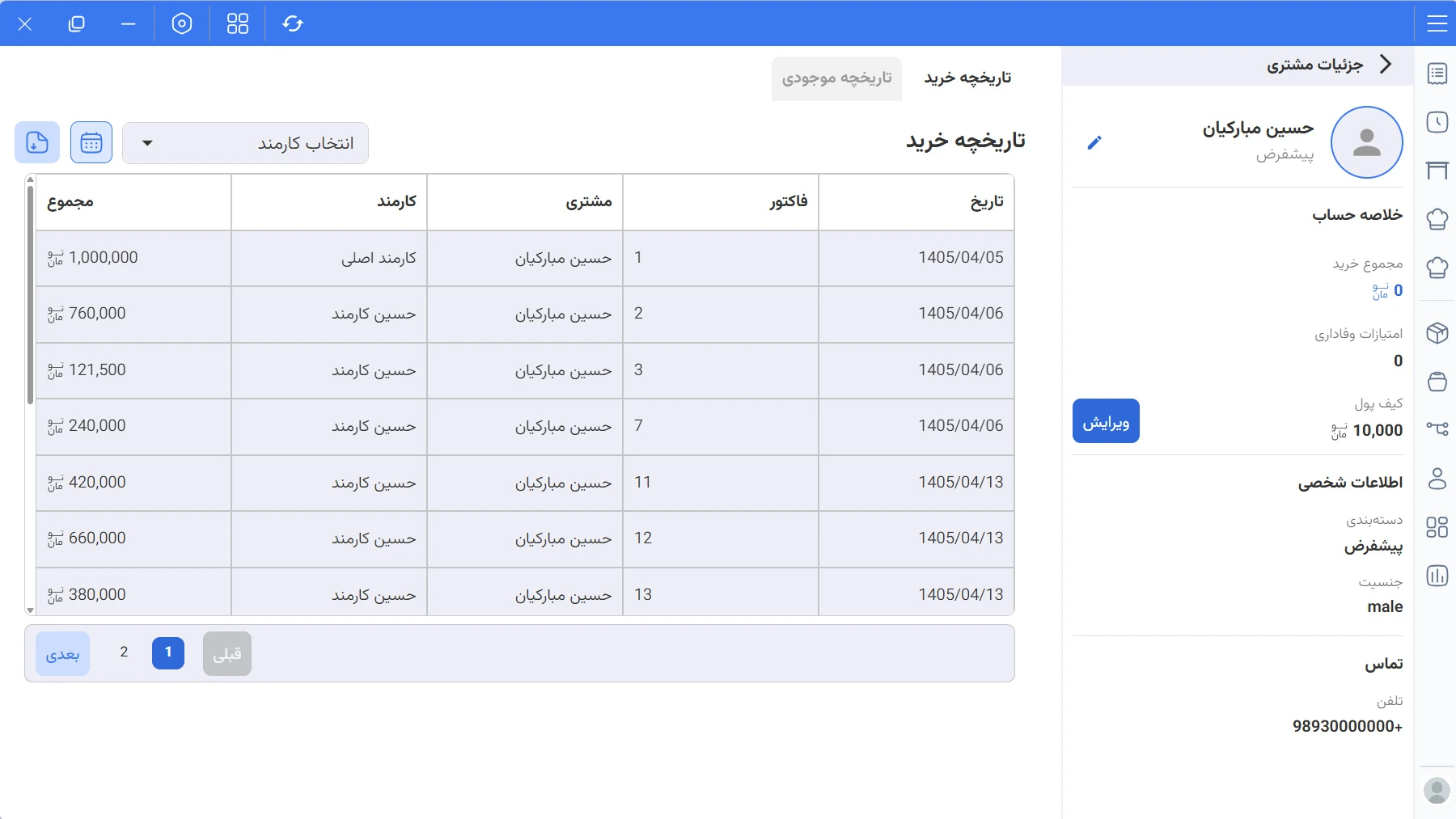Open the four-squares icon in the blue bar
This screenshot has height=819, width=1456.
[x=238, y=23]
